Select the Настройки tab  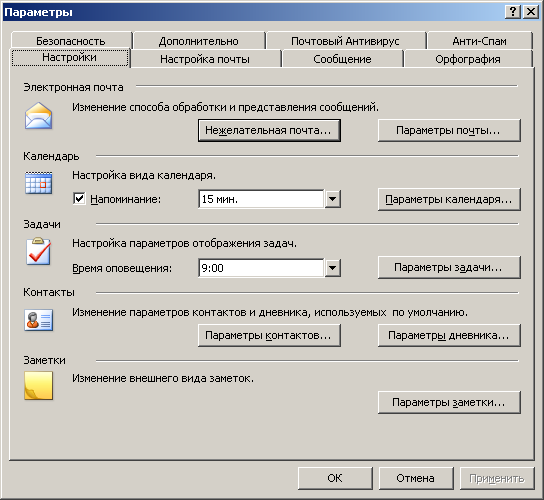pos(69,57)
